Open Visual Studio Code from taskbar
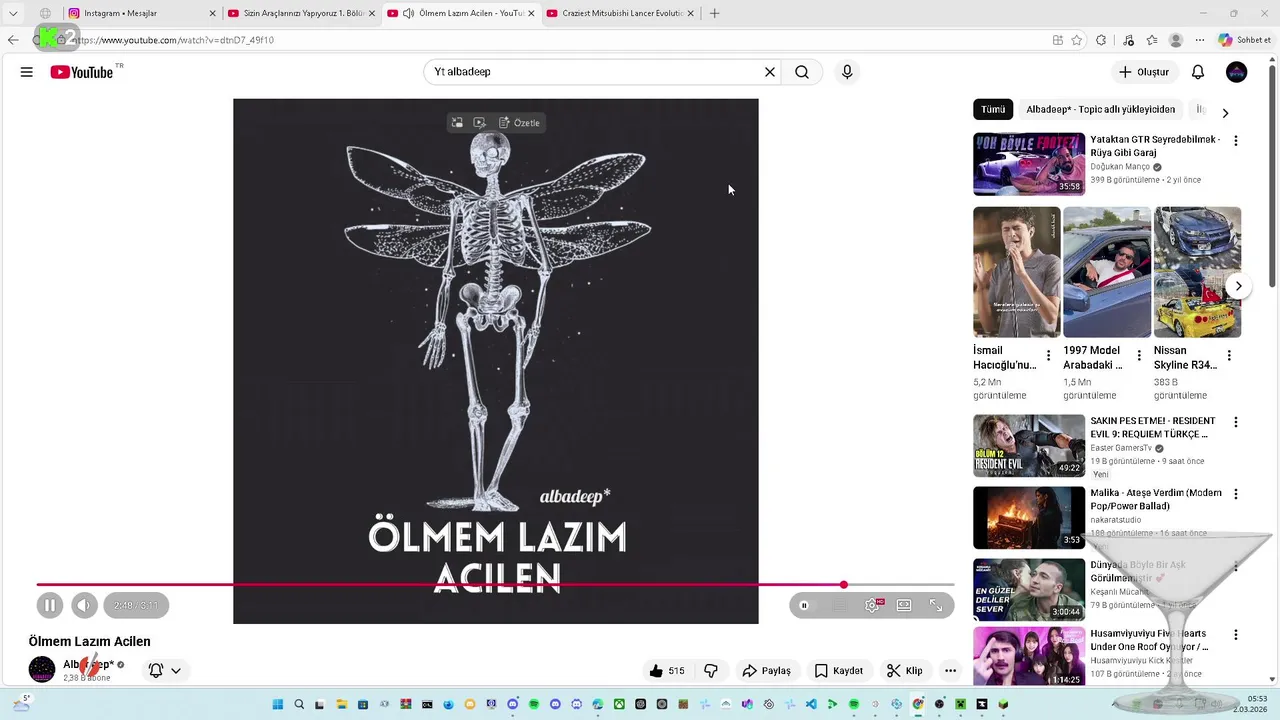 tap(811, 704)
